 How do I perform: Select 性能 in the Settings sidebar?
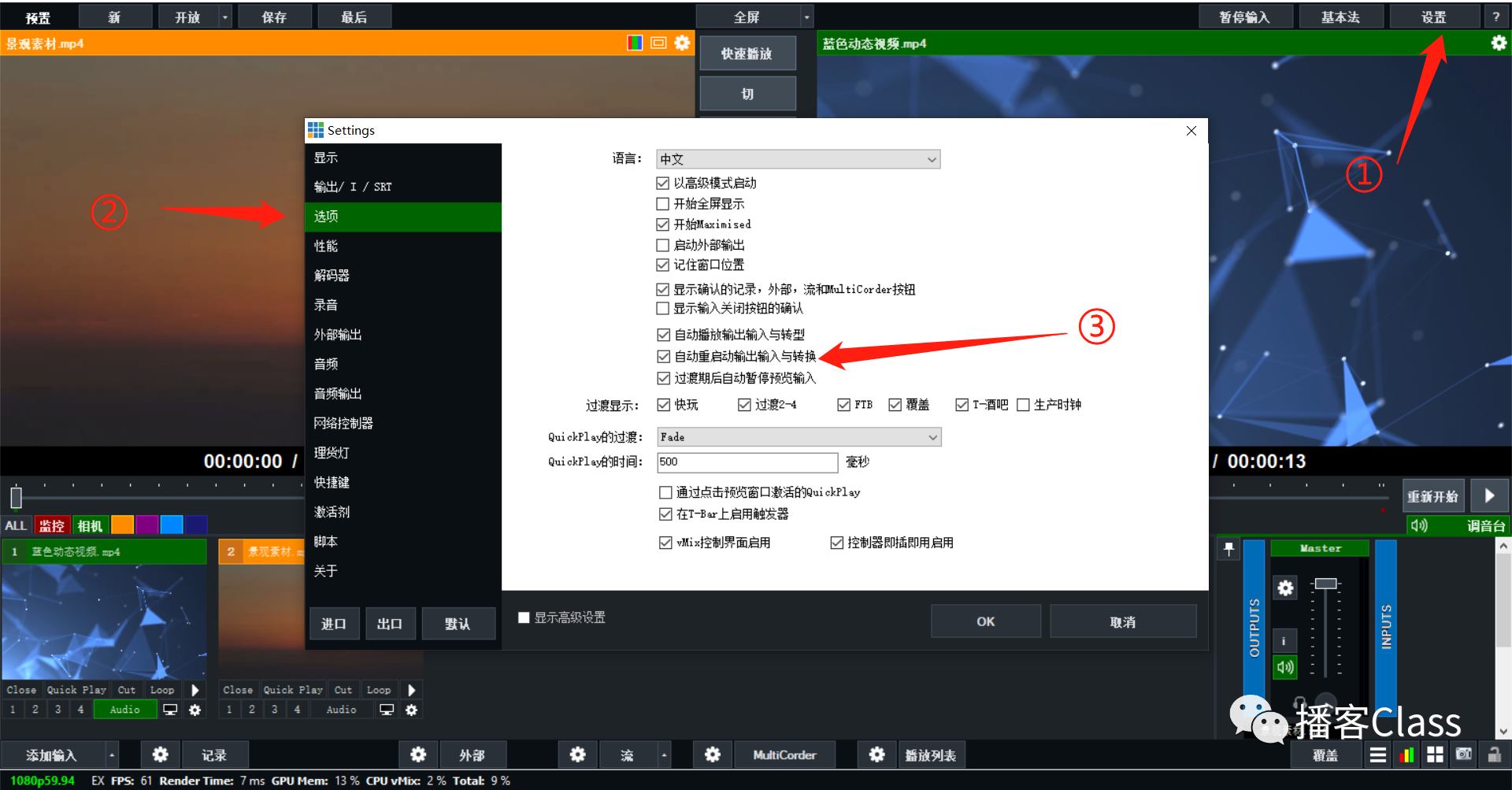[x=327, y=246]
